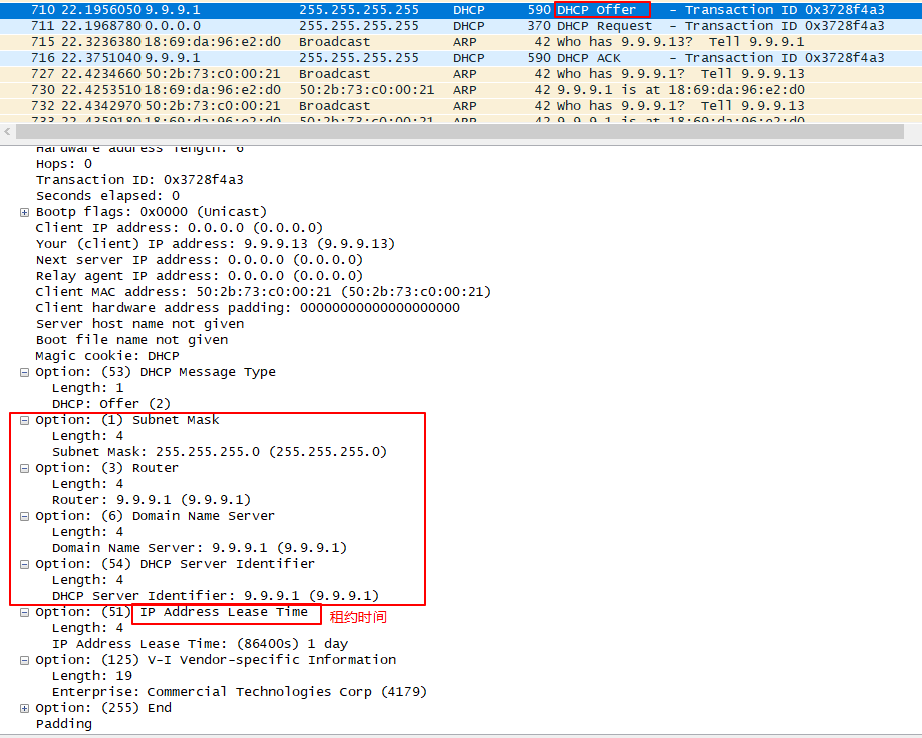
Task: Select IP Address Lease Time 86400s line
Action: 200,645
